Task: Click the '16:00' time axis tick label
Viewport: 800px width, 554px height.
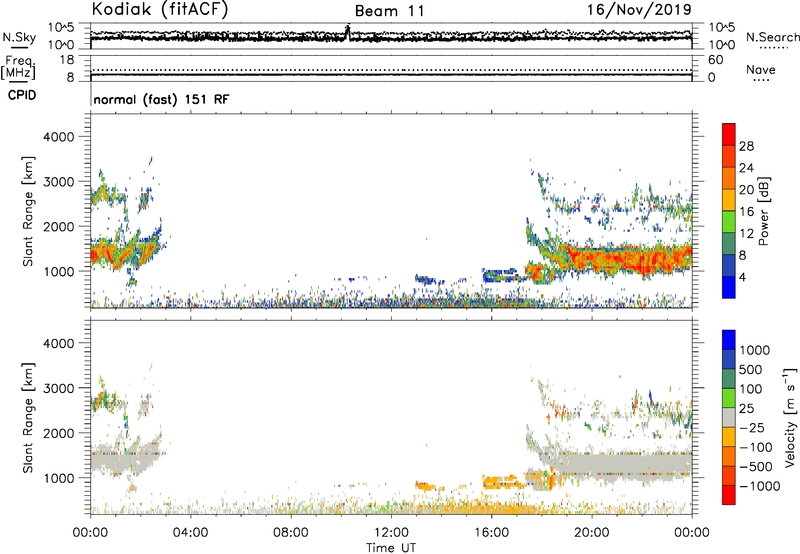Action: [x=491, y=533]
